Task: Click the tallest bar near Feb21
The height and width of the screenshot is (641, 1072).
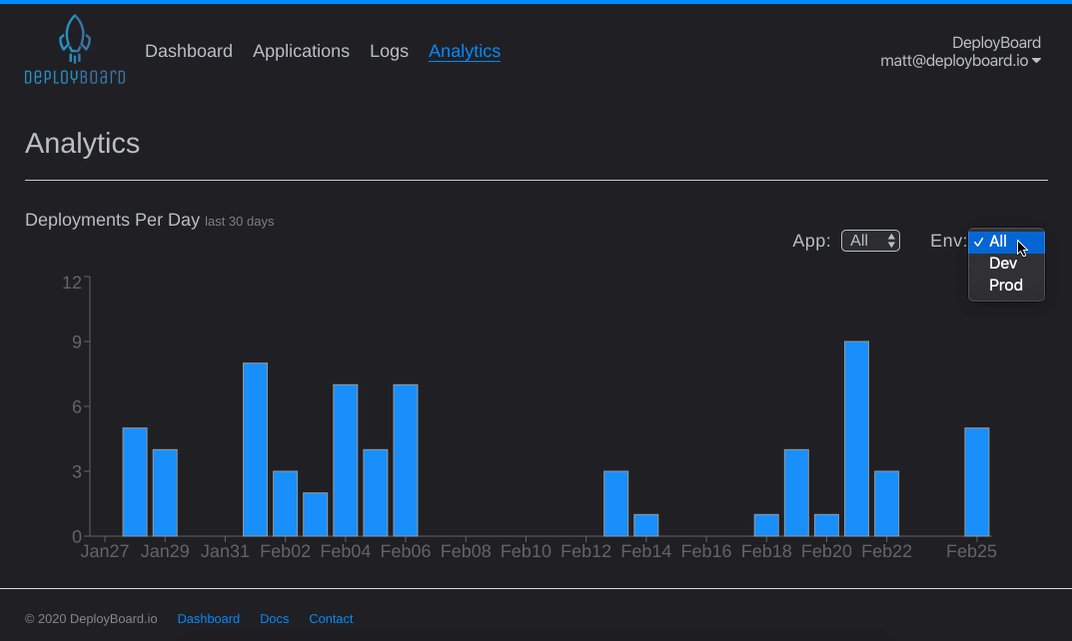Action: click(x=857, y=439)
